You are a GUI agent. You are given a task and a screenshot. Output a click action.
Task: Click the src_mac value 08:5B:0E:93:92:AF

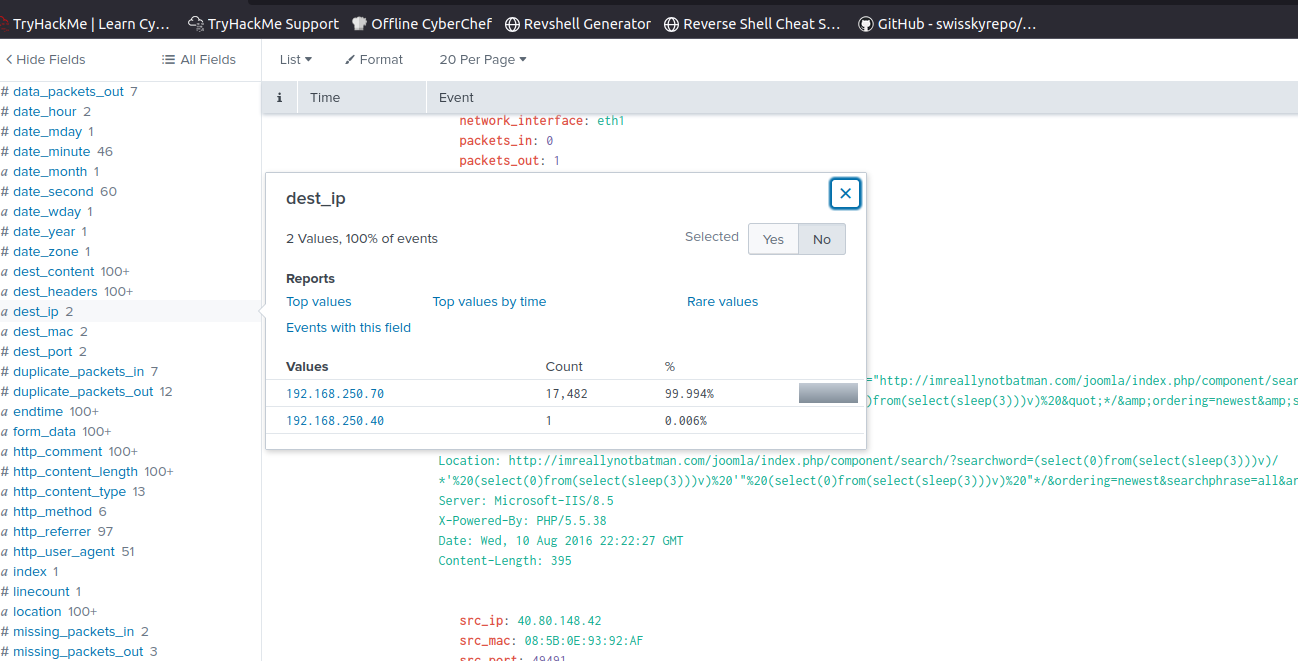582,641
